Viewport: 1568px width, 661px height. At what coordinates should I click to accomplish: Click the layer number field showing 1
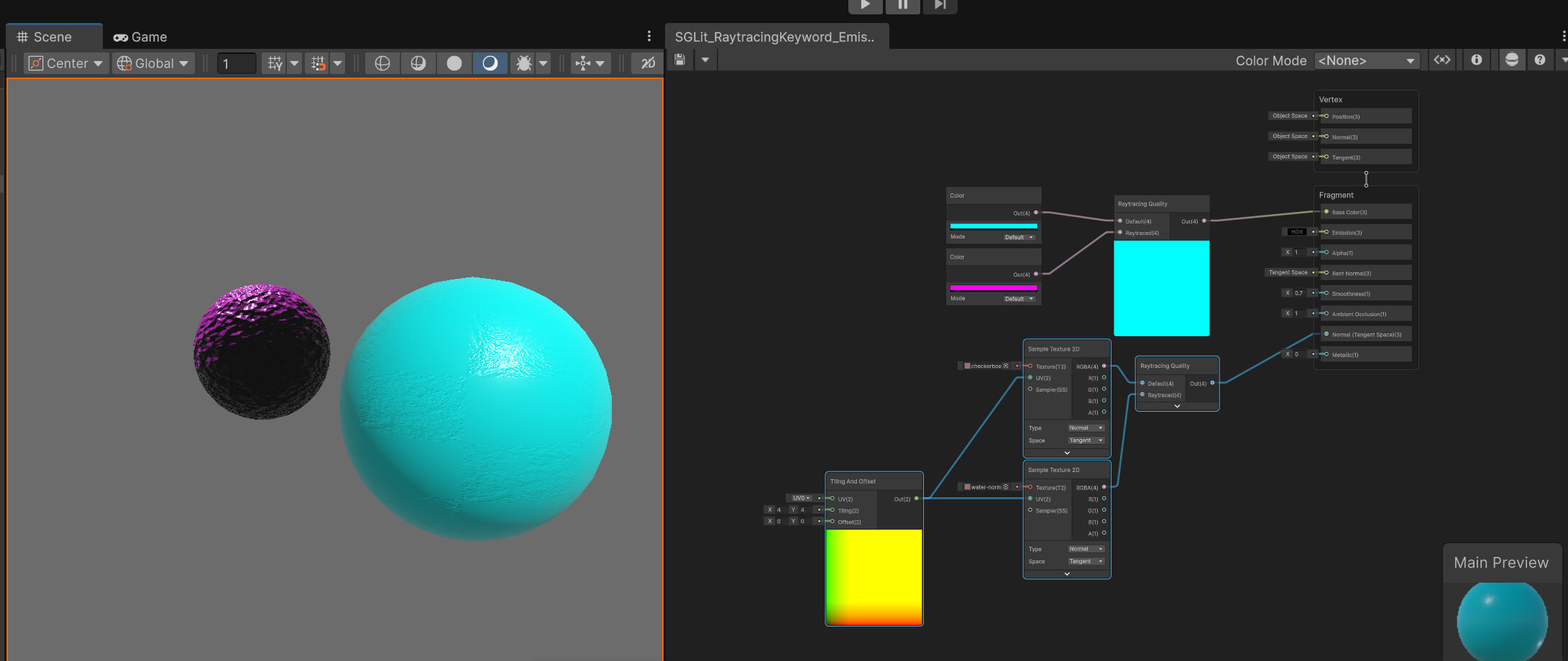tap(236, 63)
